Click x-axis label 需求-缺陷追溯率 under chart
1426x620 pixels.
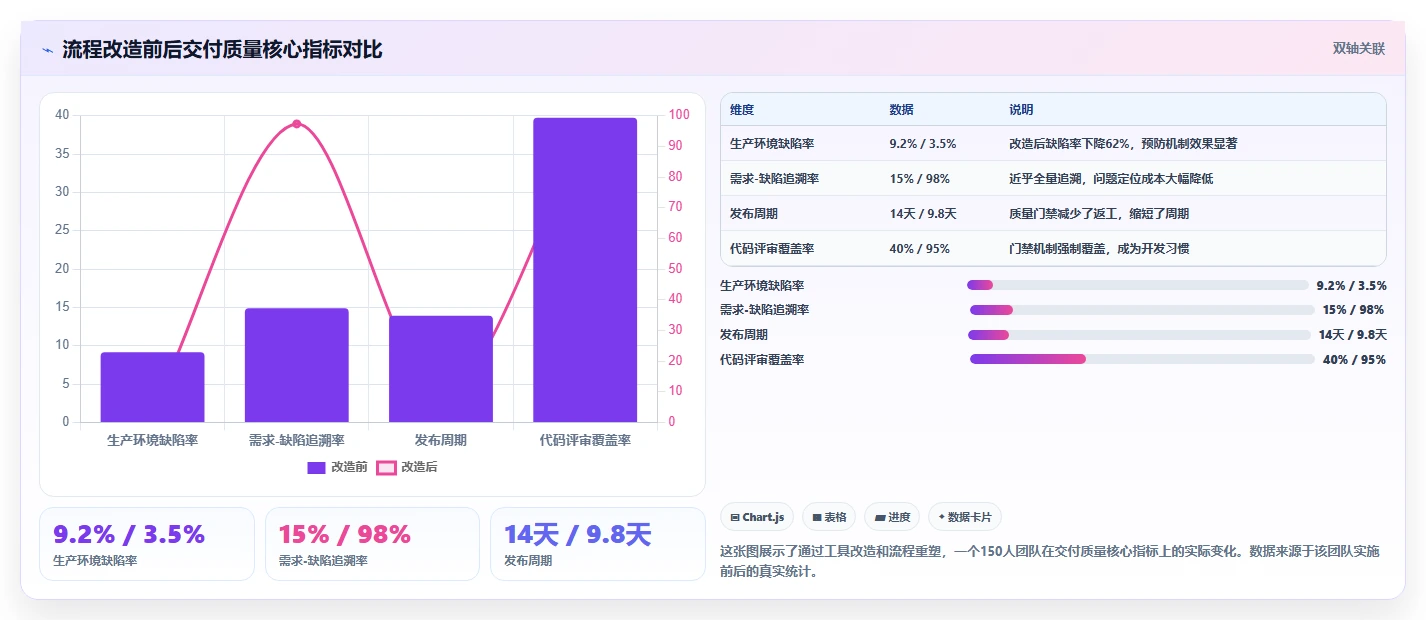click(x=297, y=440)
